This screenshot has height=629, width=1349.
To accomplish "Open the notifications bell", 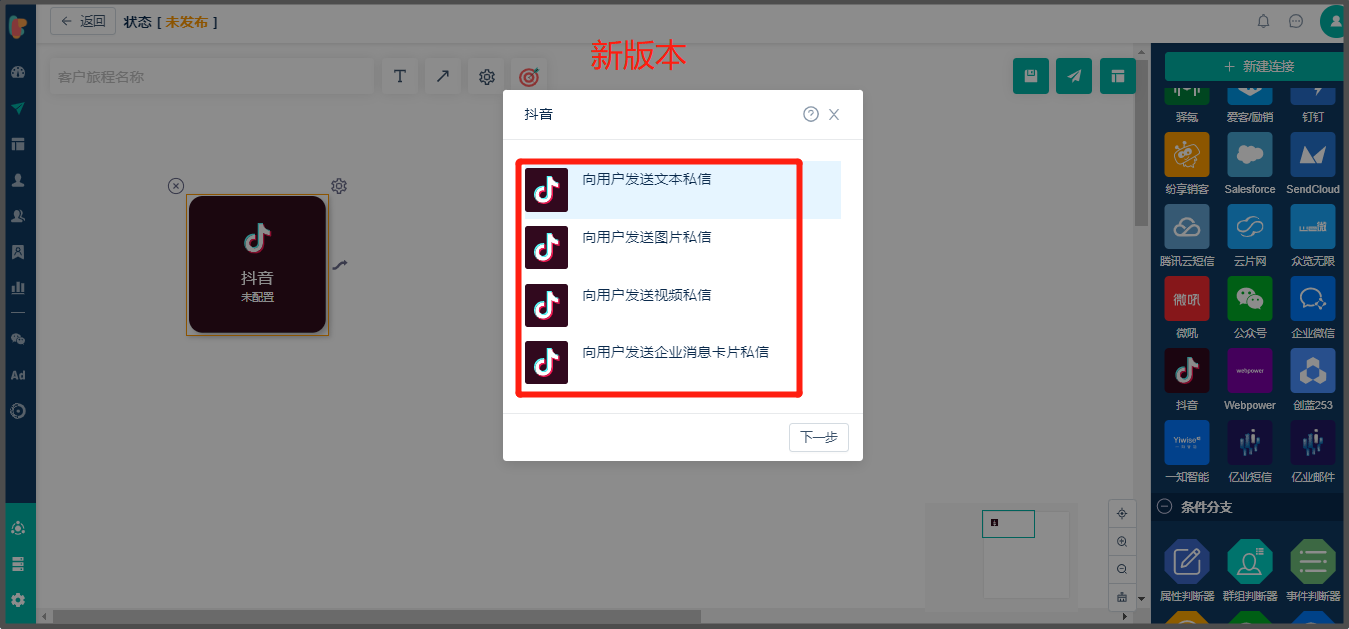I will (1264, 21).
